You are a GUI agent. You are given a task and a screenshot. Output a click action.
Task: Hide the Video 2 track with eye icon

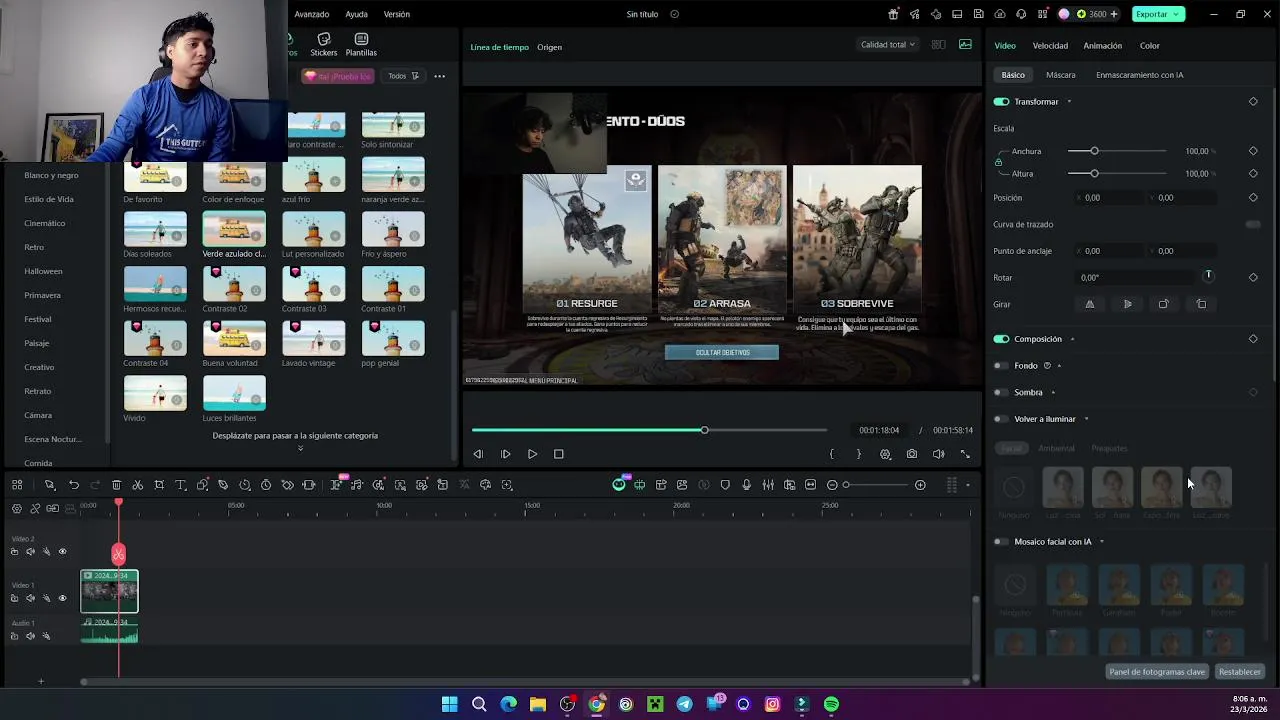[62, 552]
